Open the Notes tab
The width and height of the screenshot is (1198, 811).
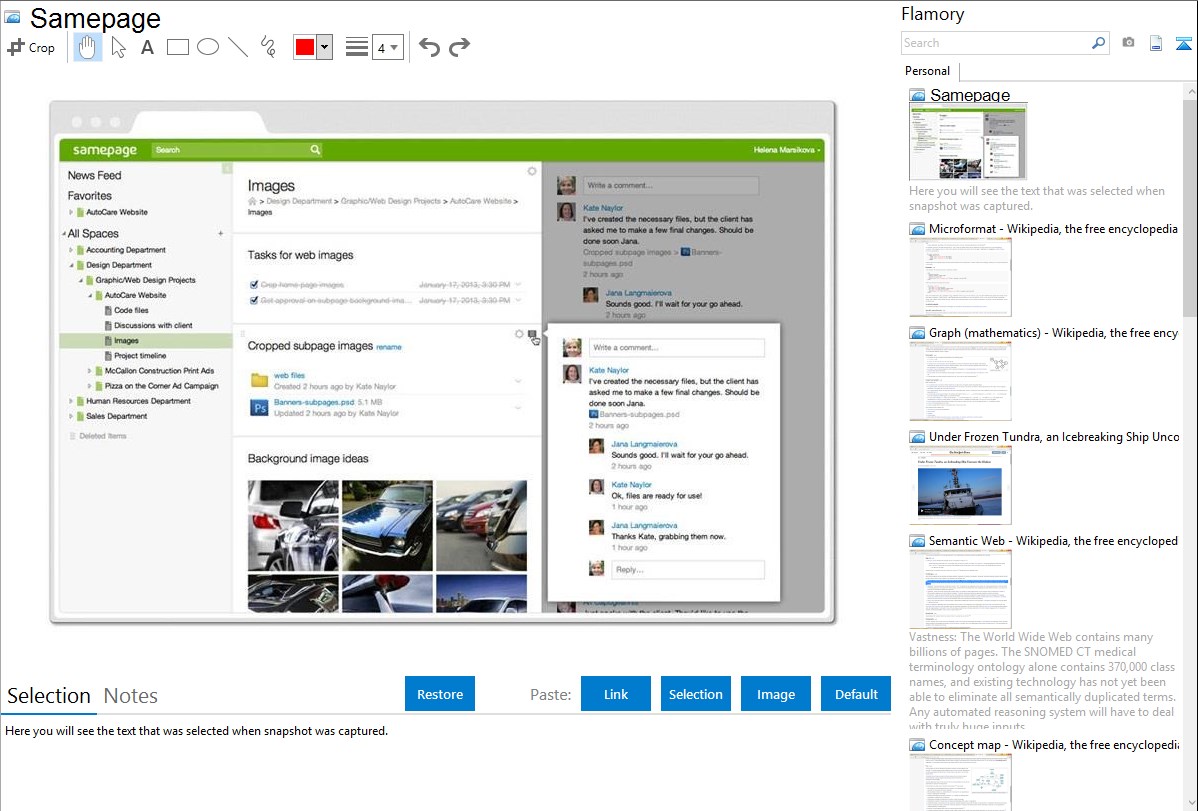click(131, 696)
